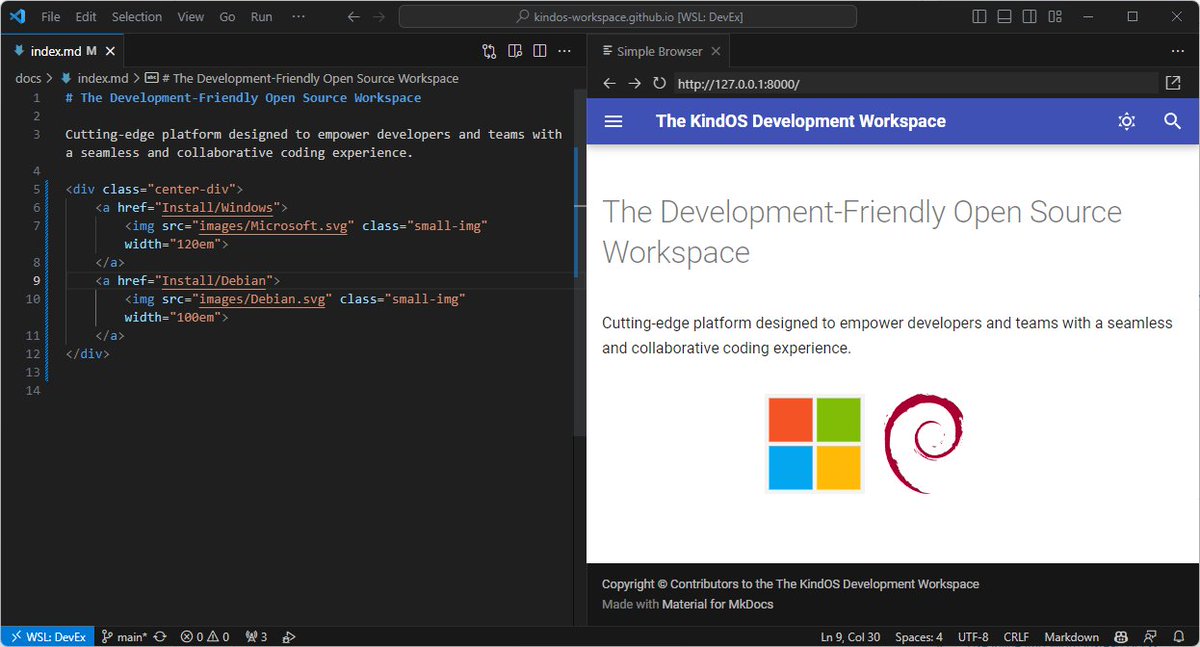The image size is (1200, 647).
Task: Click the "Install/Debian" href string
Action: [x=216, y=281]
